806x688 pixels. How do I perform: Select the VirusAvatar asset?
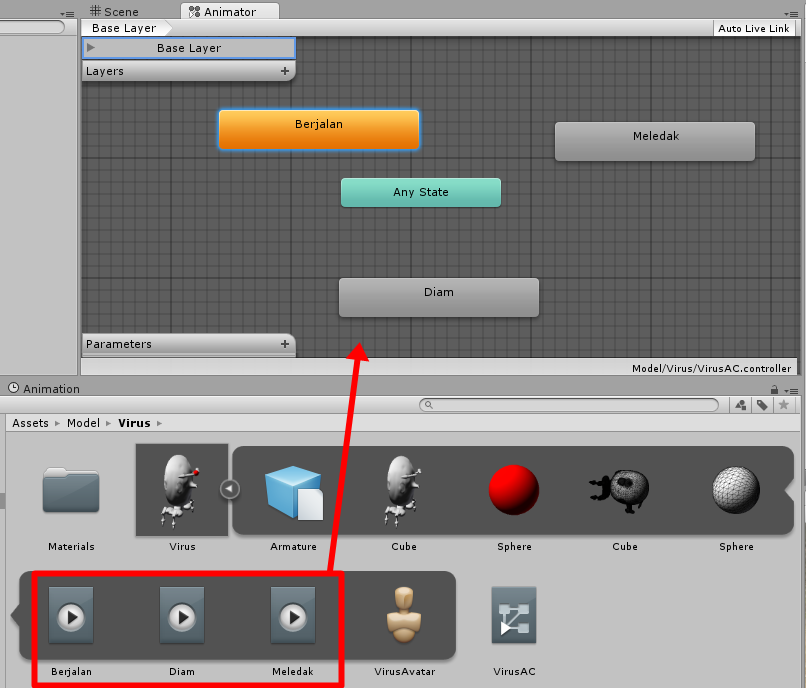click(403, 615)
